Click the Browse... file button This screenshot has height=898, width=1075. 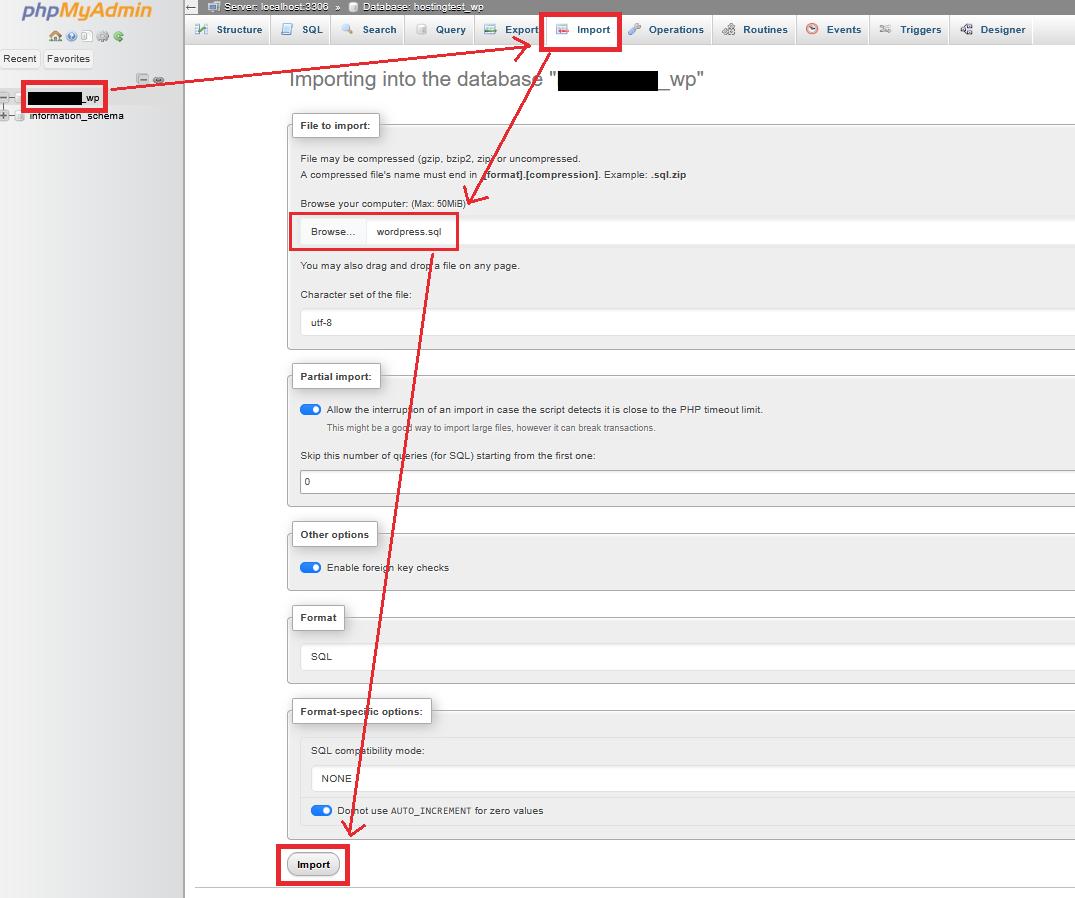[x=333, y=232]
